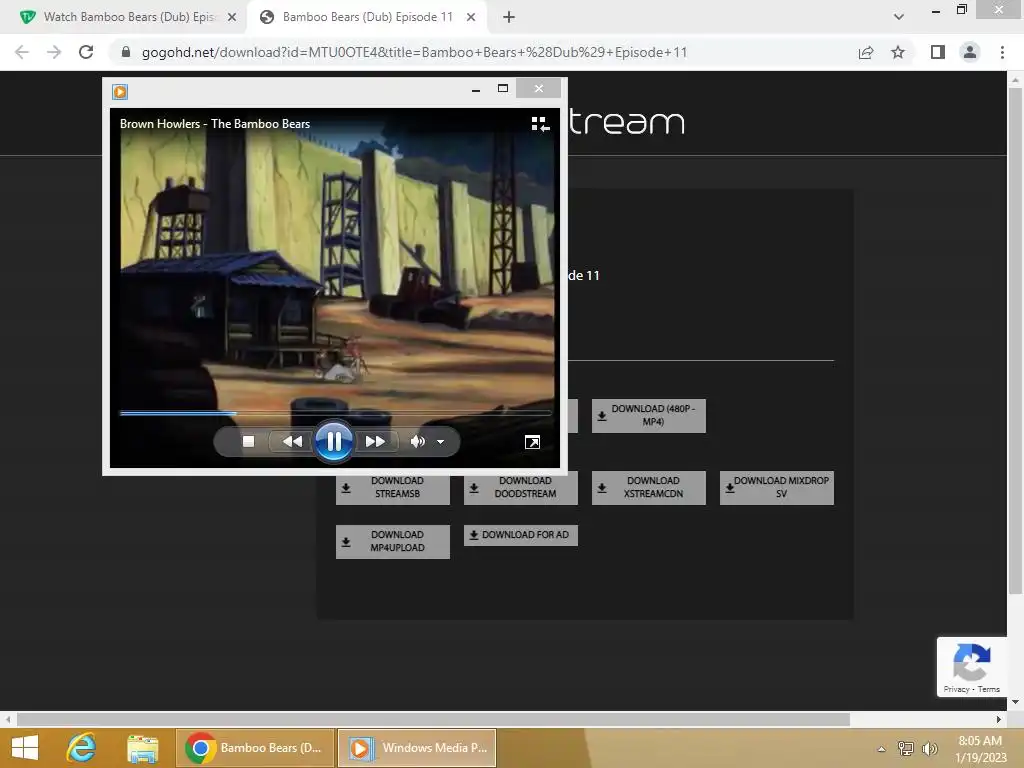Image resolution: width=1024 pixels, height=768 pixels.
Task: Click the system volume tray icon
Action: tap(930, 748)
